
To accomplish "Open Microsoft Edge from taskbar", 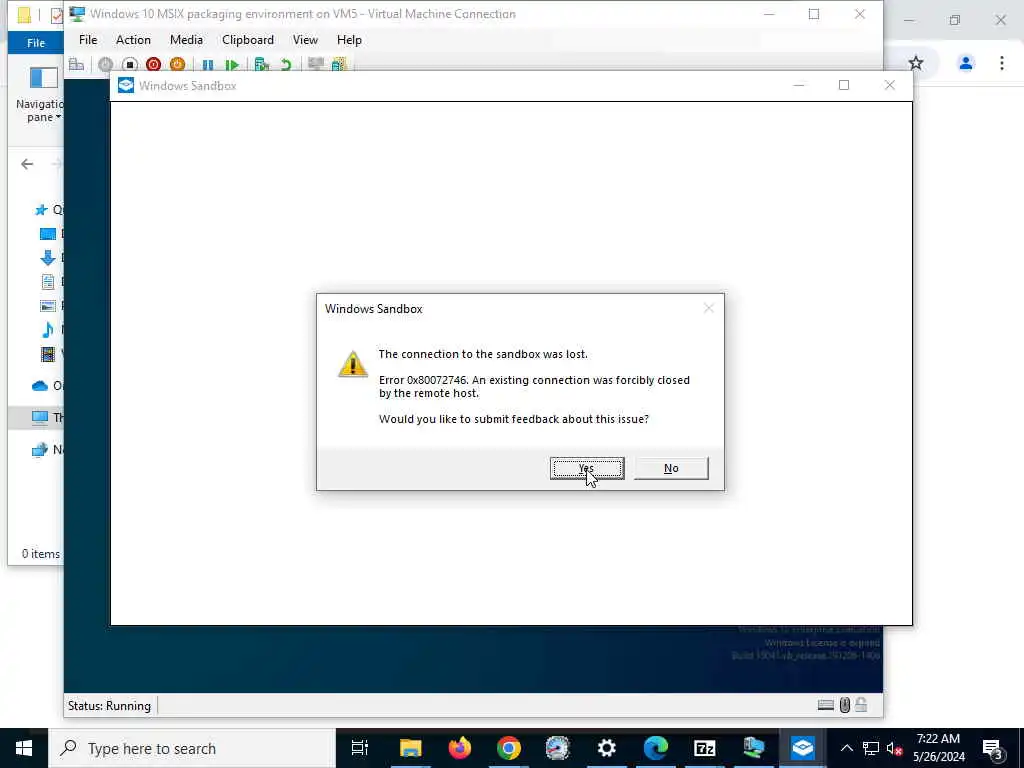I will click(655, 748).
